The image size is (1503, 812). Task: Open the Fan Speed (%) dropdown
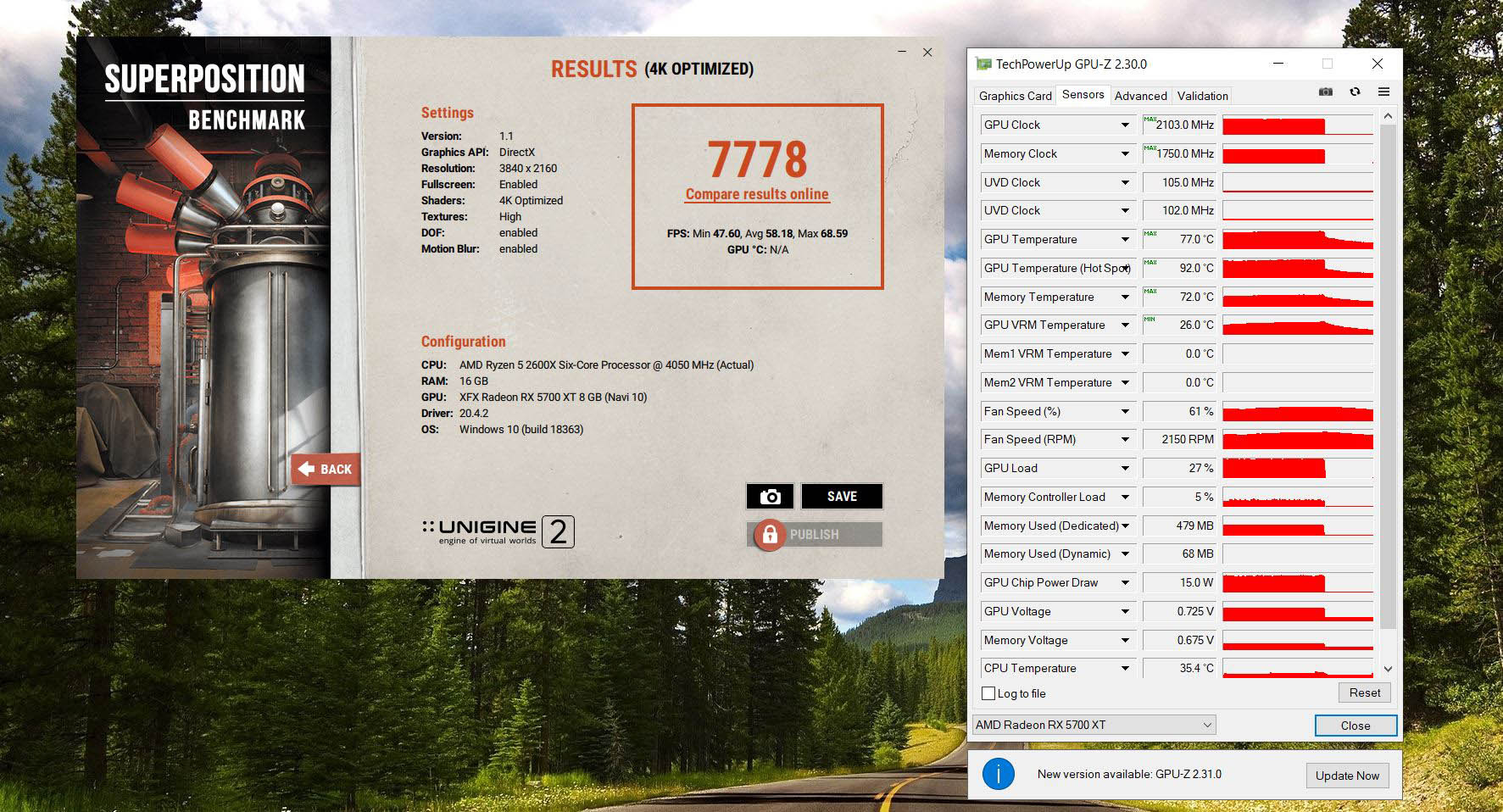click(1125, 411)
